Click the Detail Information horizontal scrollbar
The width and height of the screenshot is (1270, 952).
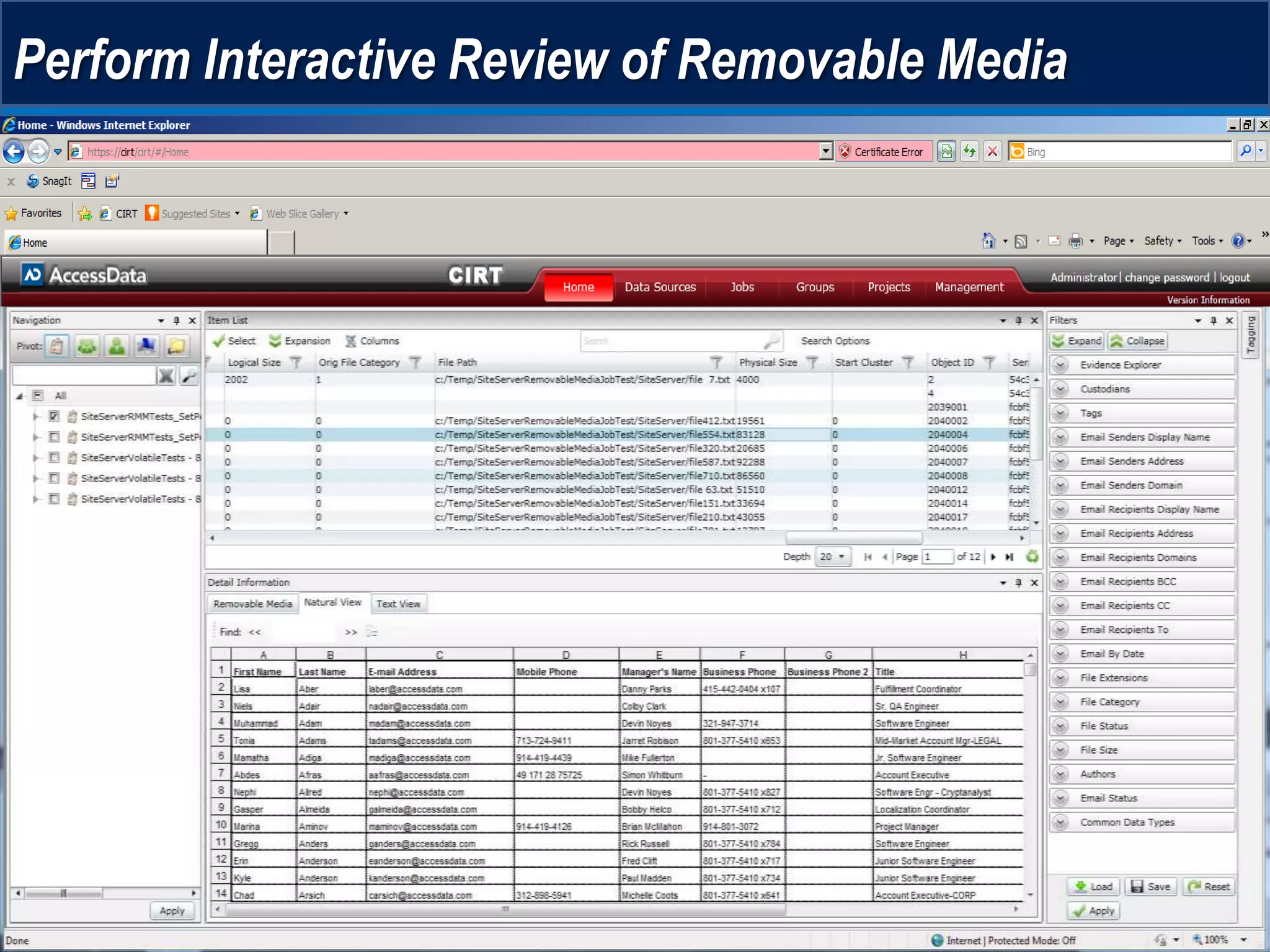coord(505,909)
